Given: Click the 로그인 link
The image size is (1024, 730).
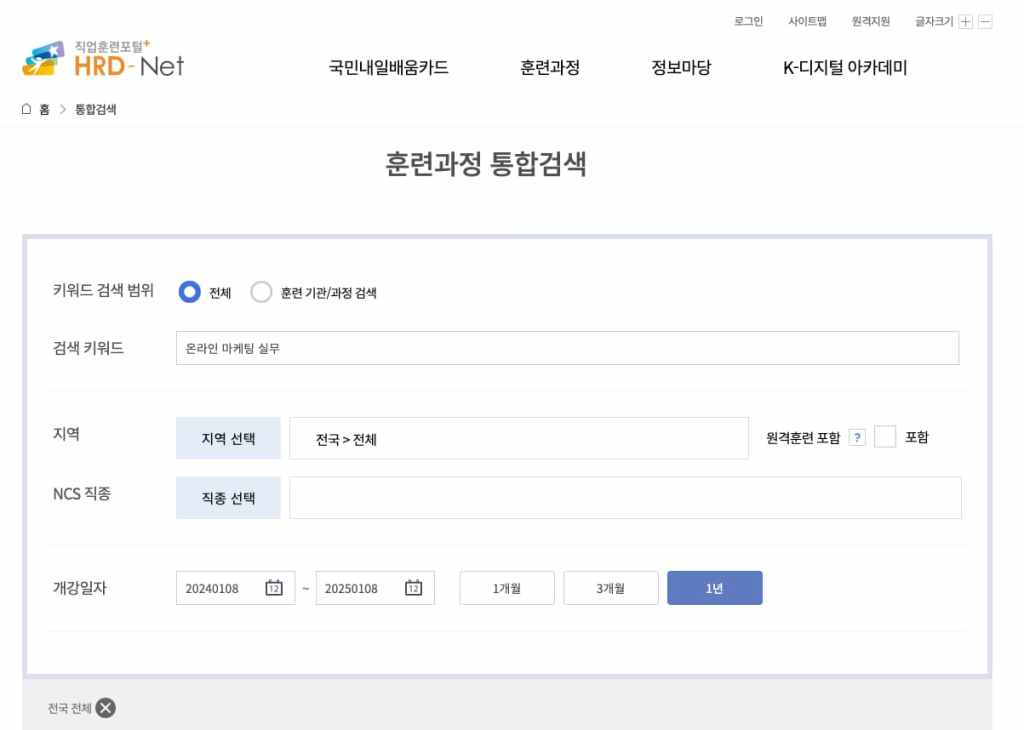Looking at the screenshot, I should [747, 21].
